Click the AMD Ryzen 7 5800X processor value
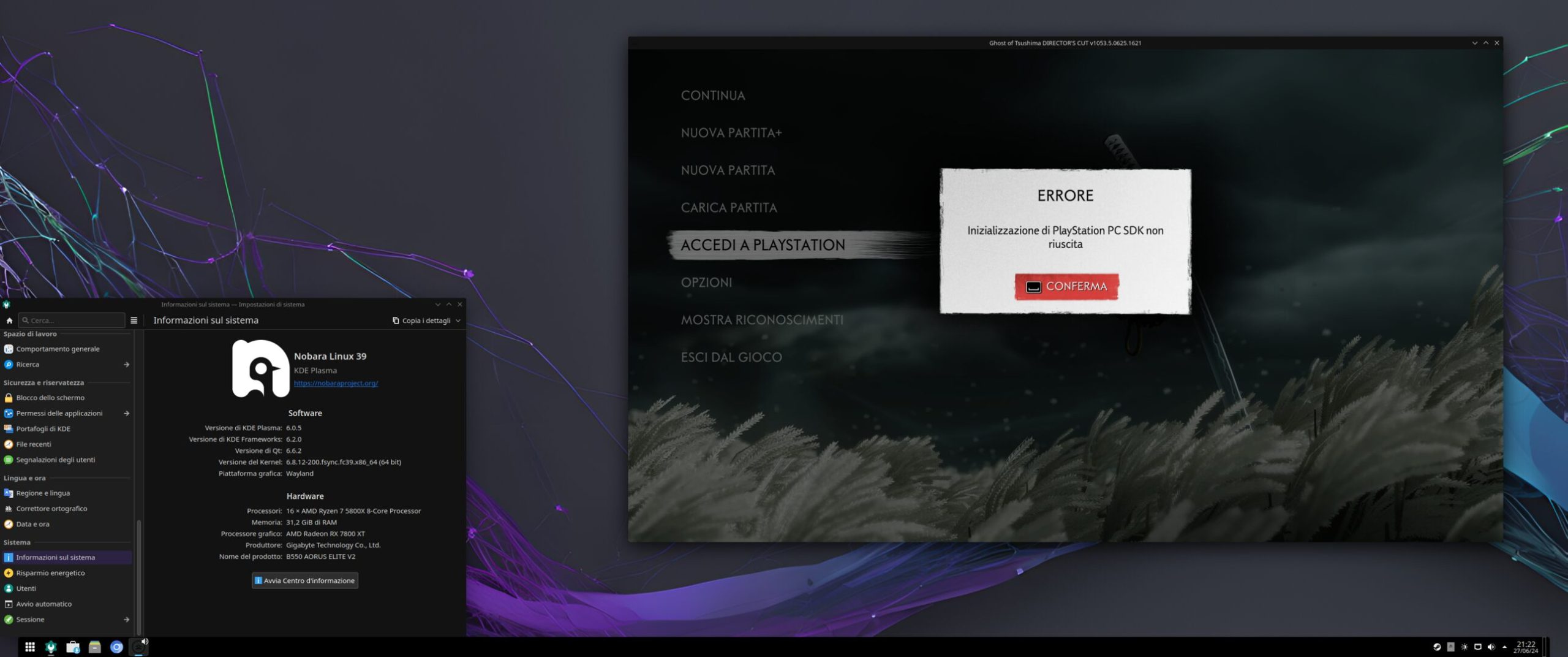 pyautogui.click(x=353, y=511)
